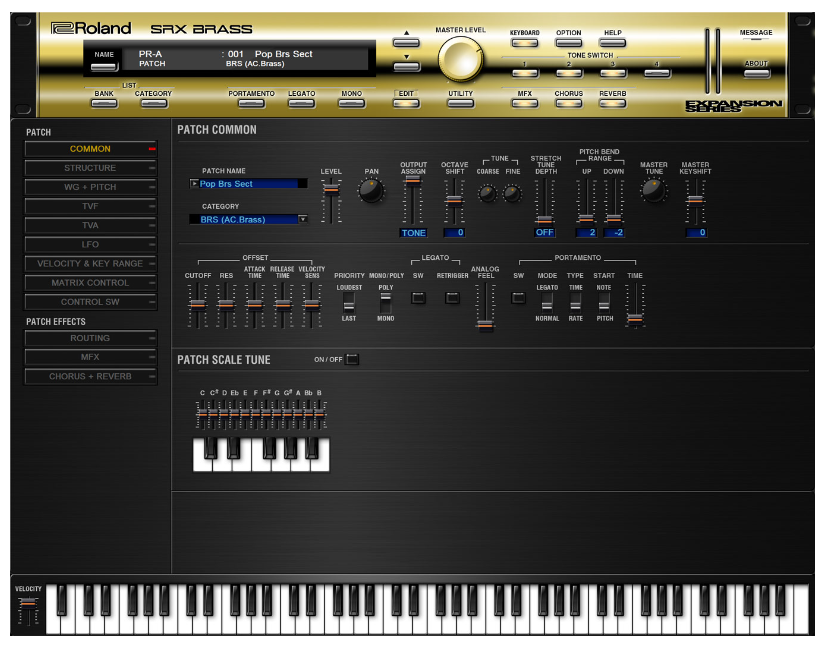Open the OPTION settings
The width and height of the screenshot is (834, 649).
569,43
